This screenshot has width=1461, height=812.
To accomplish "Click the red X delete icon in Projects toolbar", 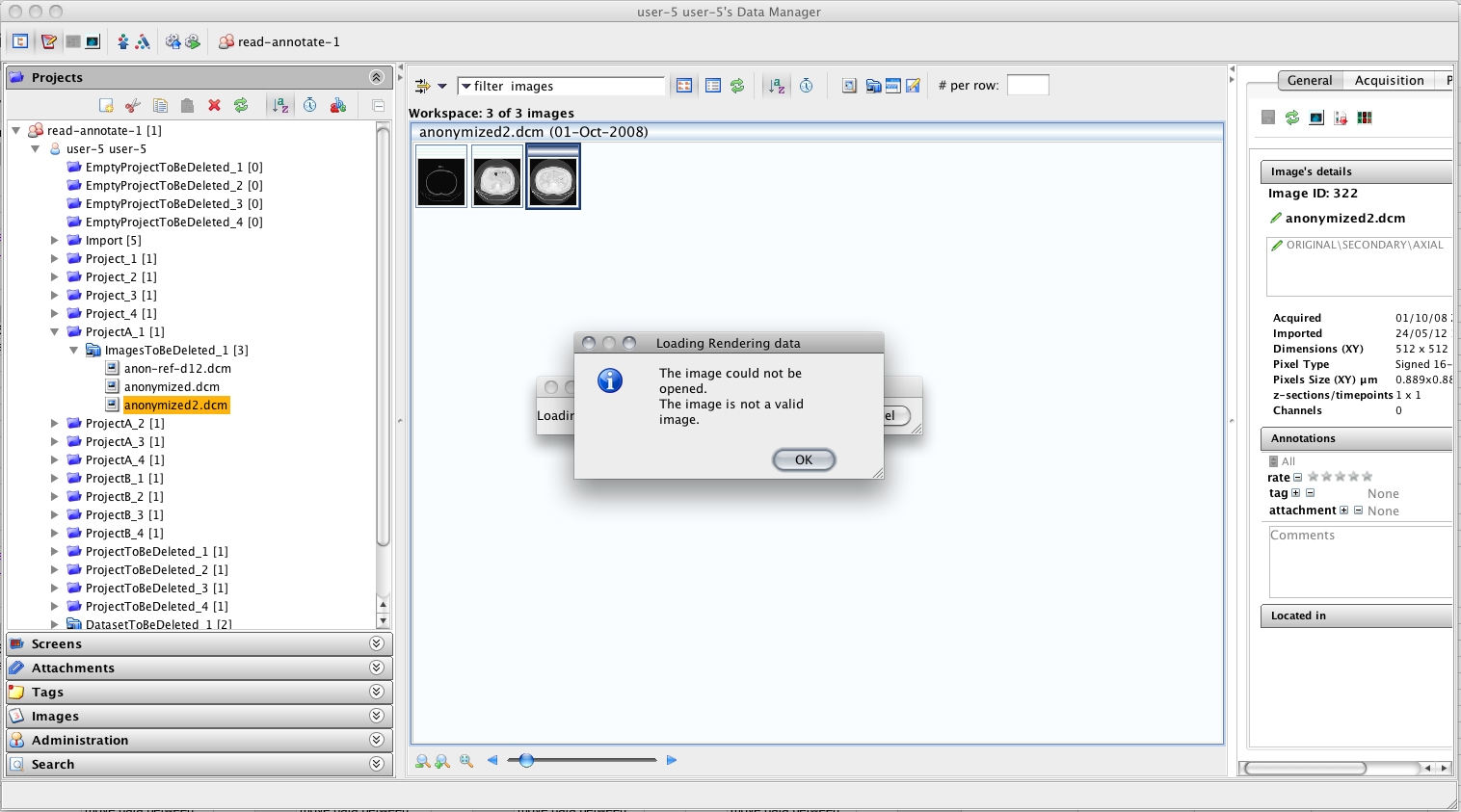I will pyautogui.click(x=214, y=105).
